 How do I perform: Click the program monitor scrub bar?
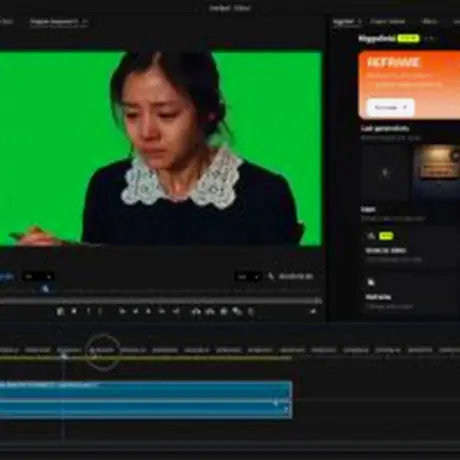pos(160,301)
